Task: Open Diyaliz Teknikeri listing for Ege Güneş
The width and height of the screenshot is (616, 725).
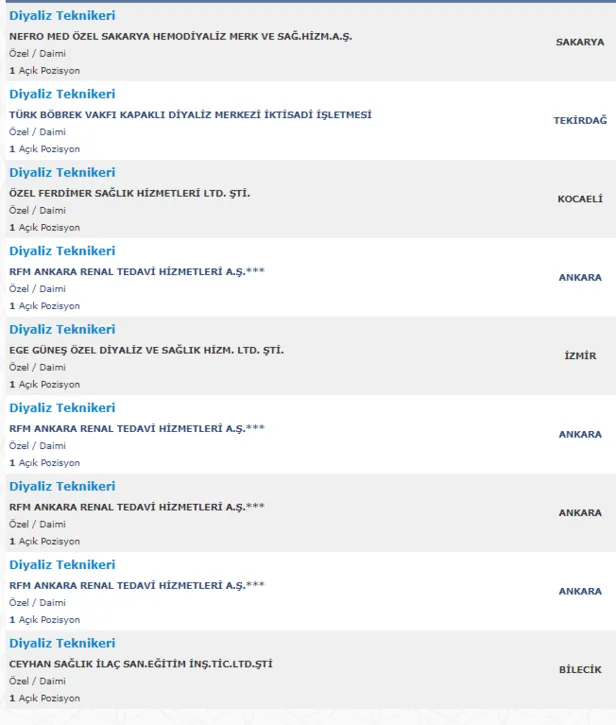Action: (x=62, y=329)
